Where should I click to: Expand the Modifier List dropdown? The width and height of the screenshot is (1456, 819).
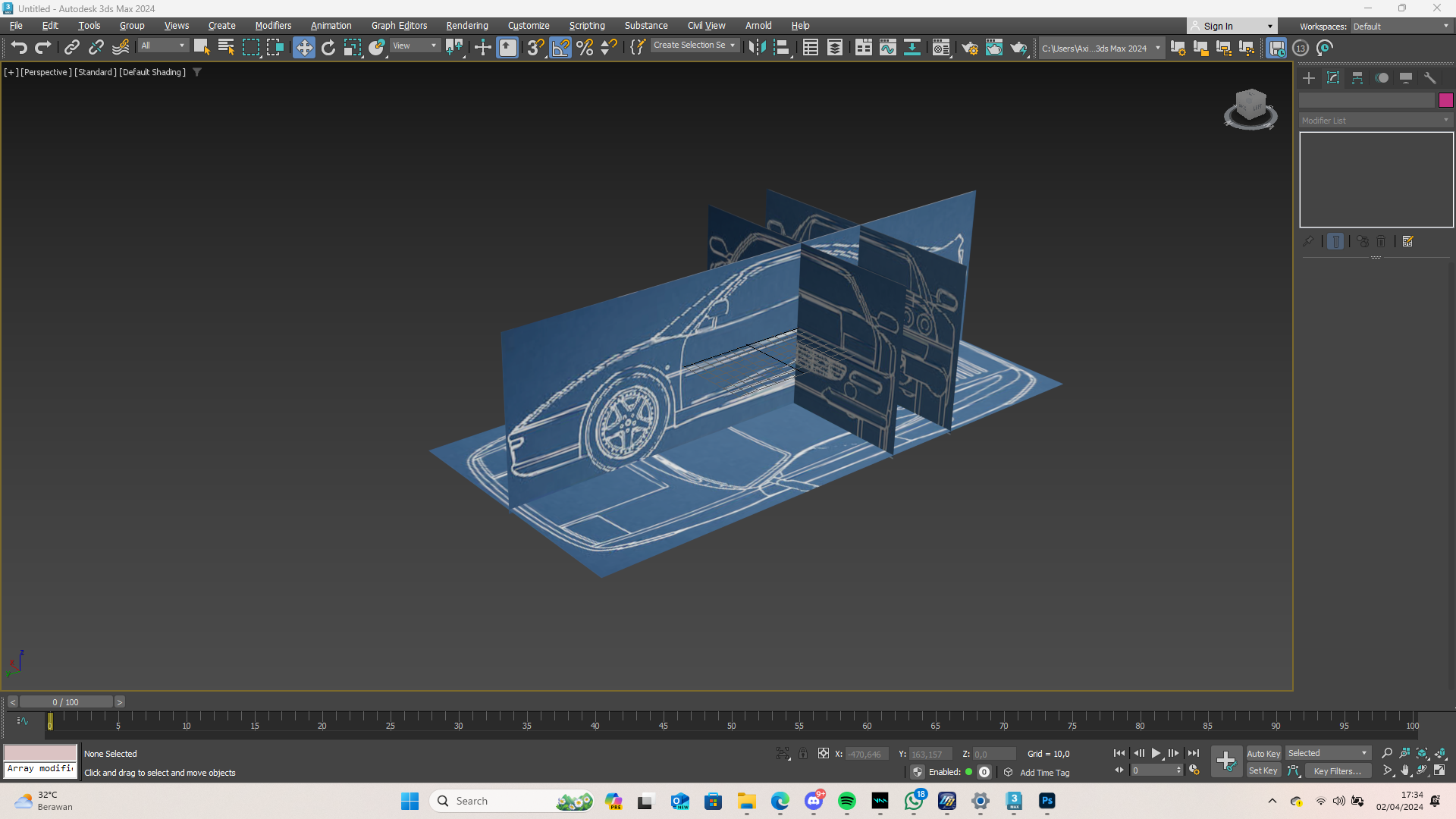tap(1375, 121)
